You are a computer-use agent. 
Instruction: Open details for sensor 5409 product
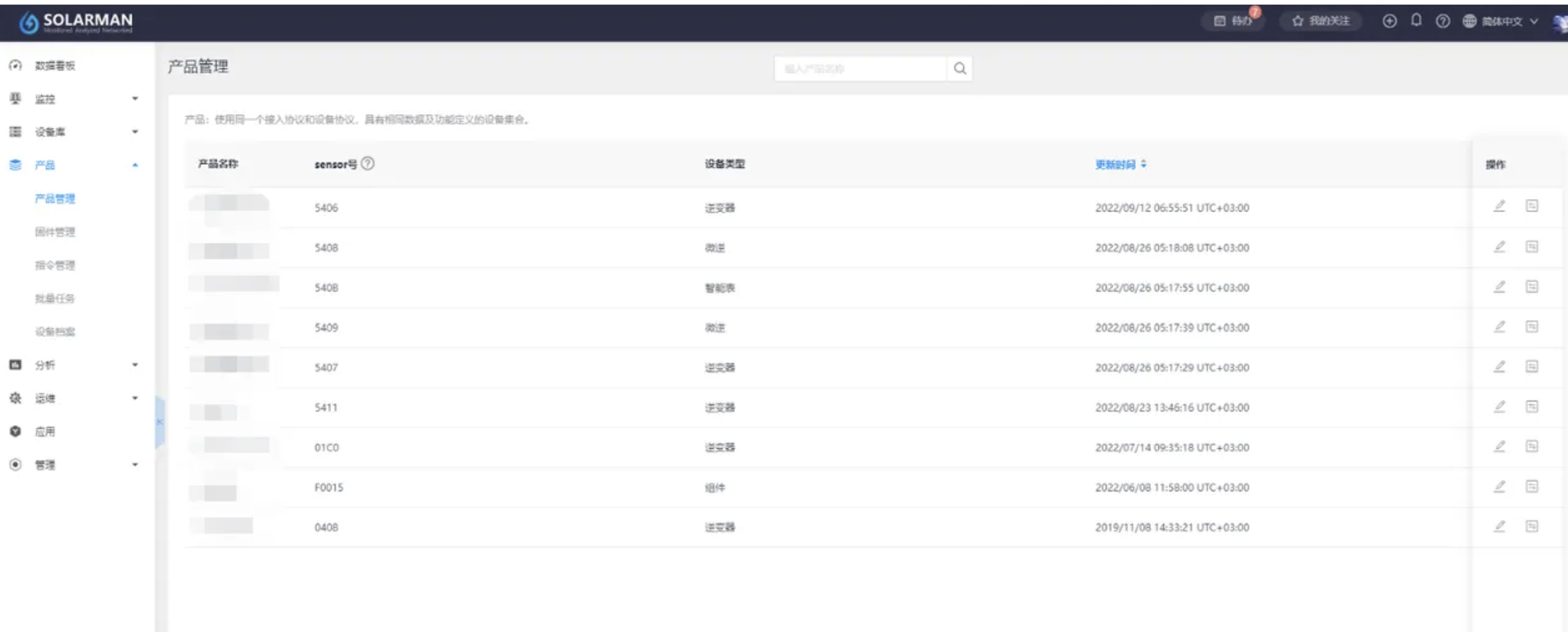[x=1532, y=326]
